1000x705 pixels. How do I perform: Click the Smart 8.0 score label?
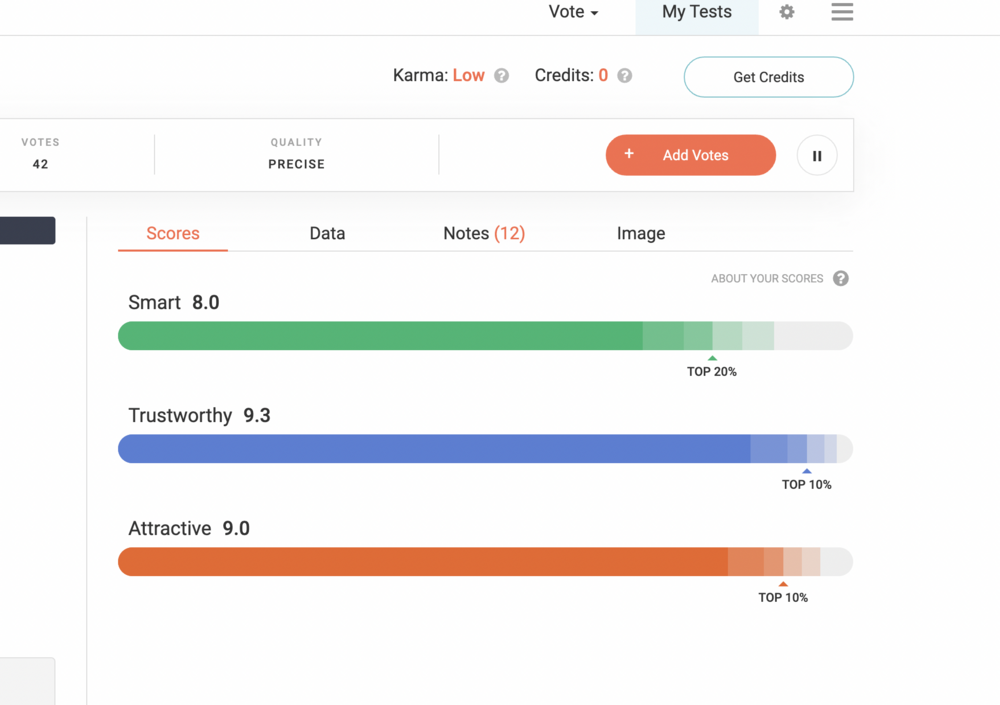point(173,302)
